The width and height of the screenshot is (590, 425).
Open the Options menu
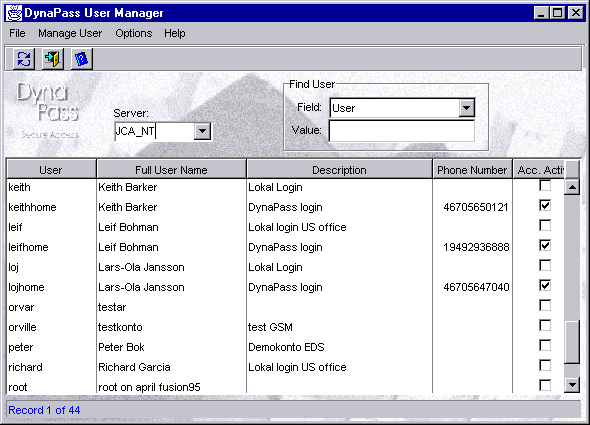(x=134, y=34)
